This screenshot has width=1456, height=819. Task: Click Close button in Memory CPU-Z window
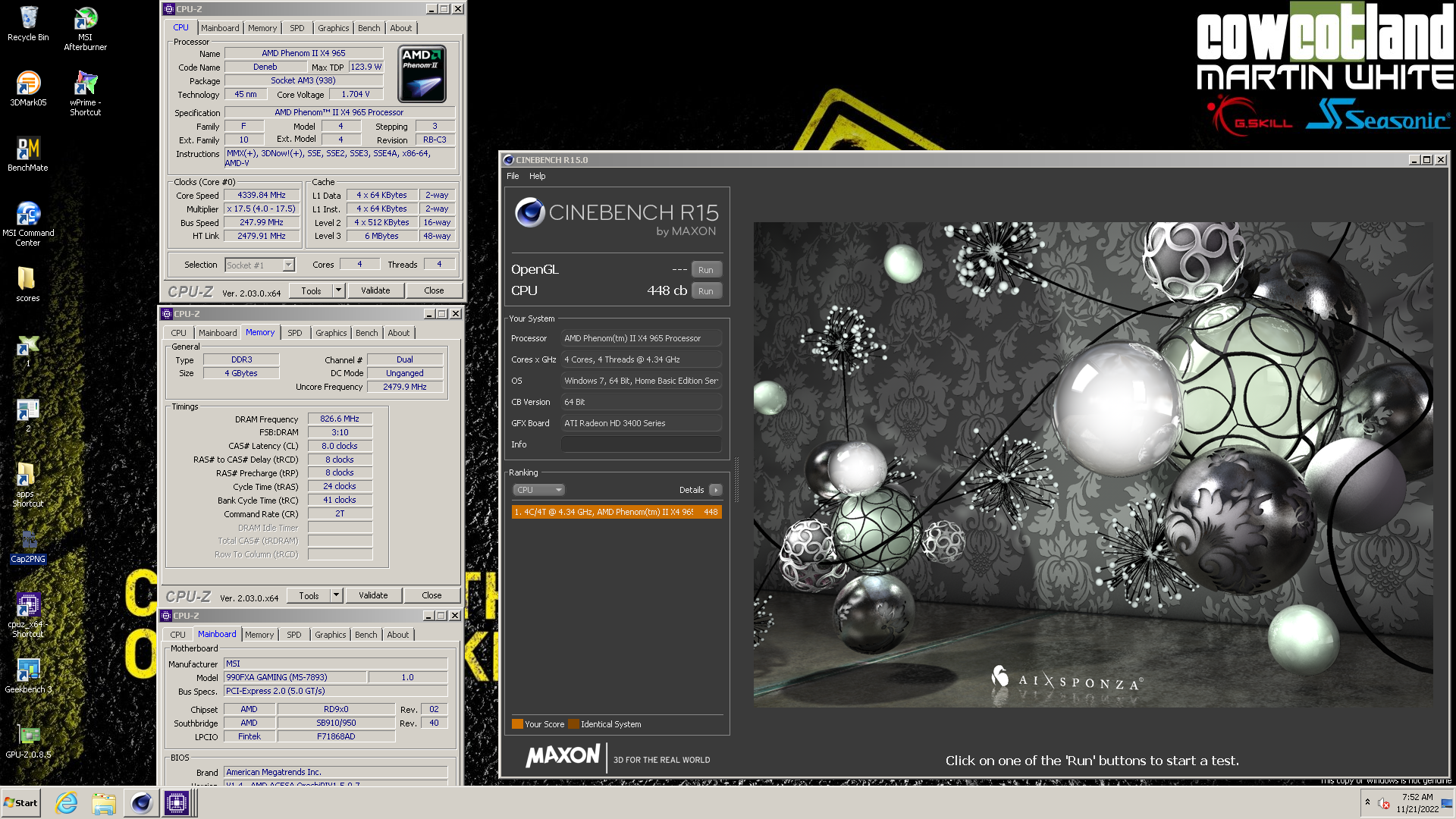431,595
